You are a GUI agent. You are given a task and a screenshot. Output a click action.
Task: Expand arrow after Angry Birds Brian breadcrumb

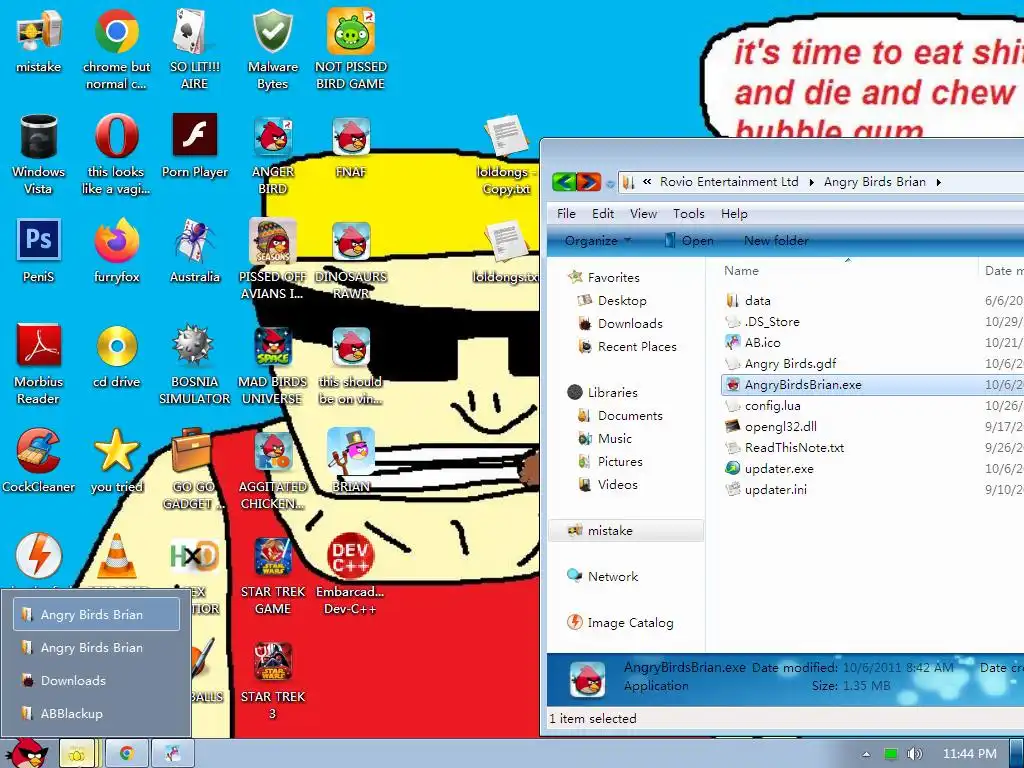[x=938, y=182]
